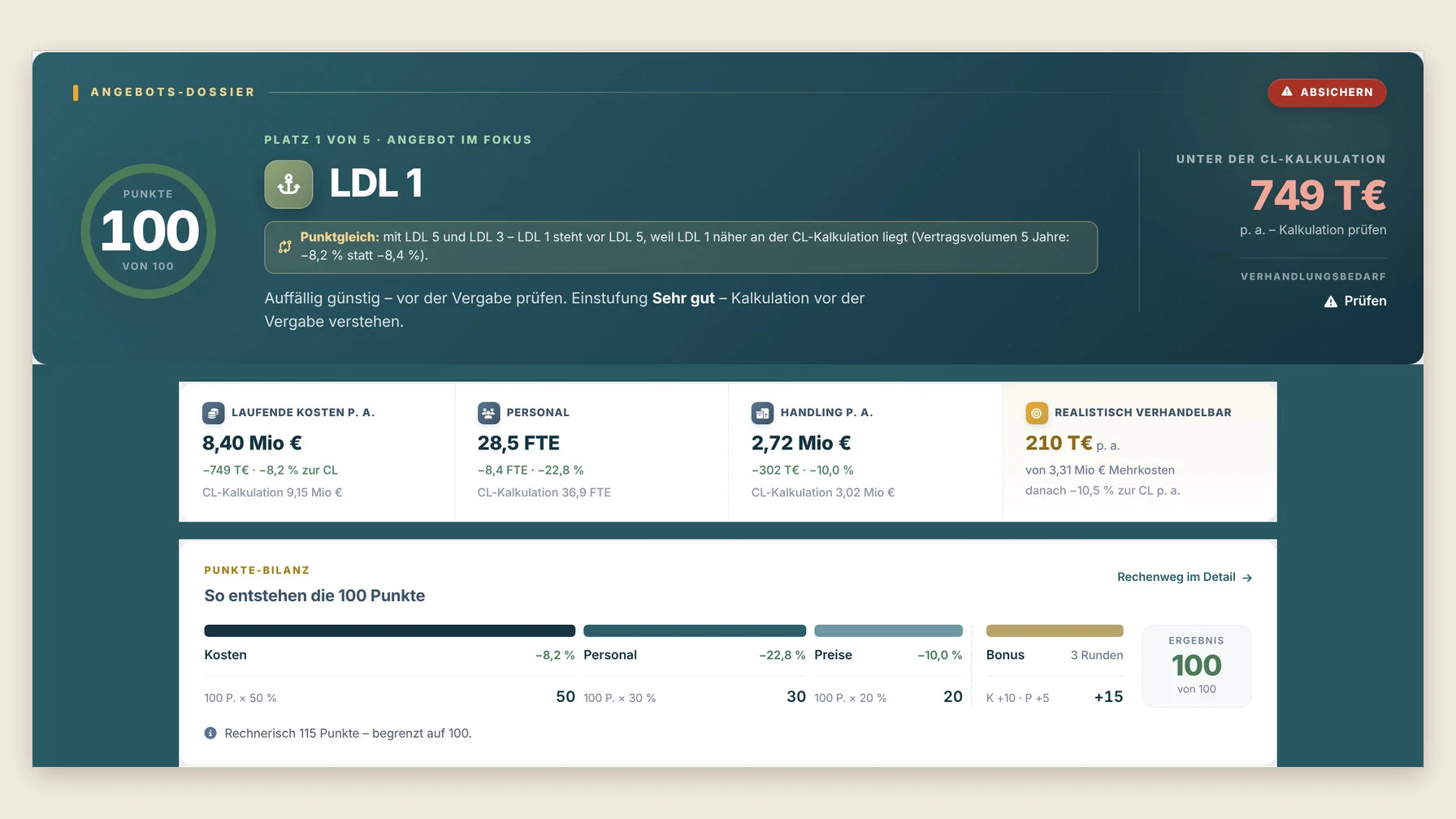The width and height of the screenshot is (1456, 819).
Task: Click the Laufende Kosten coins icon
Action: click(x=213, y=413)
